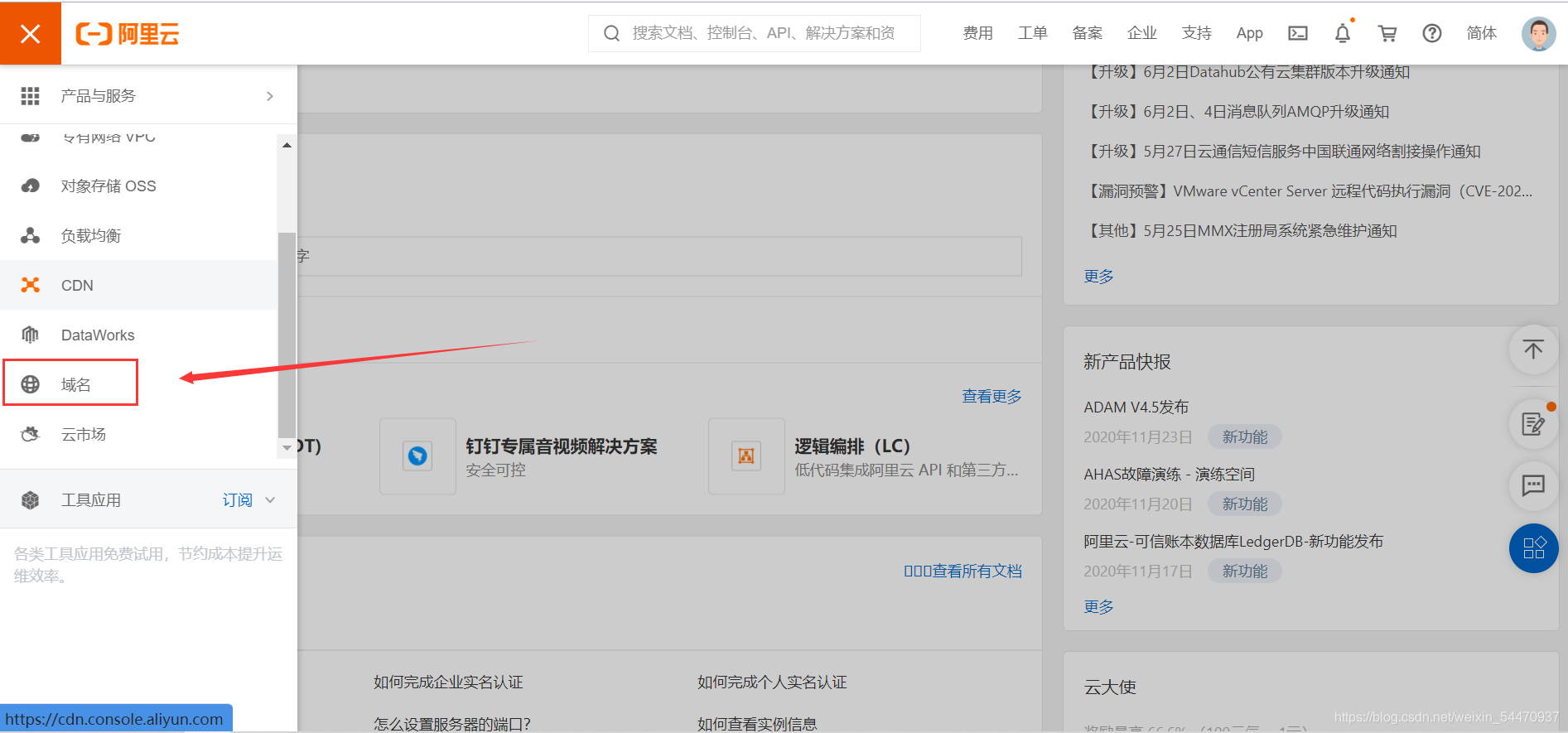This screenshot has width=1568, height=733.
Task: Open the shopping cart
Action: [x=1387, y=33]
